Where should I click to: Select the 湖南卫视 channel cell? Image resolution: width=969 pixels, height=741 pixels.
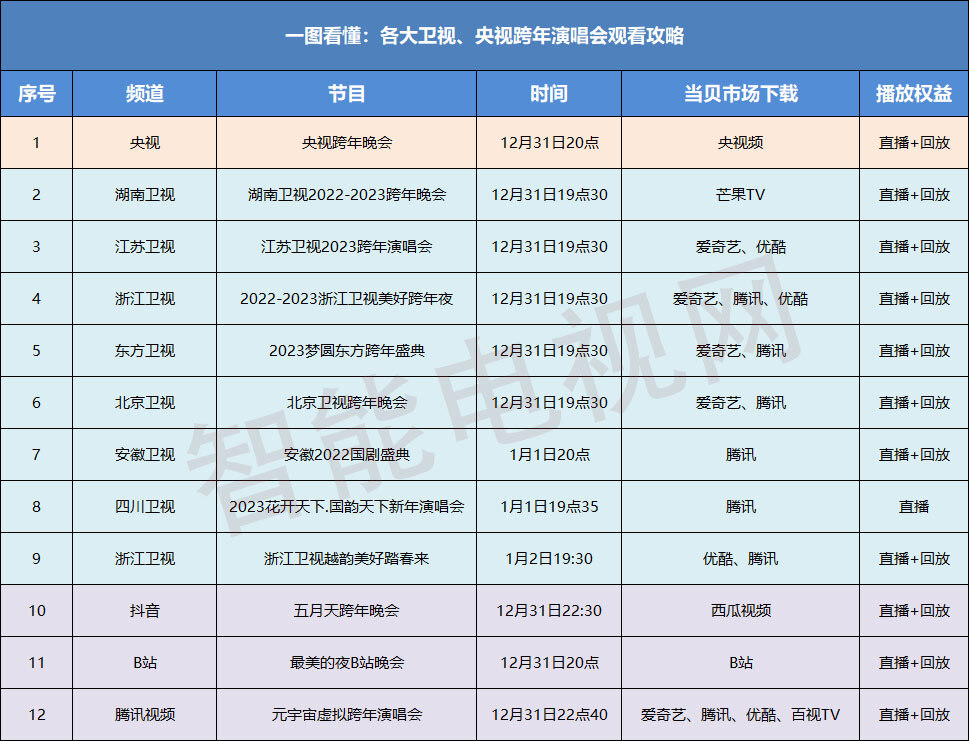pos(145,195)
